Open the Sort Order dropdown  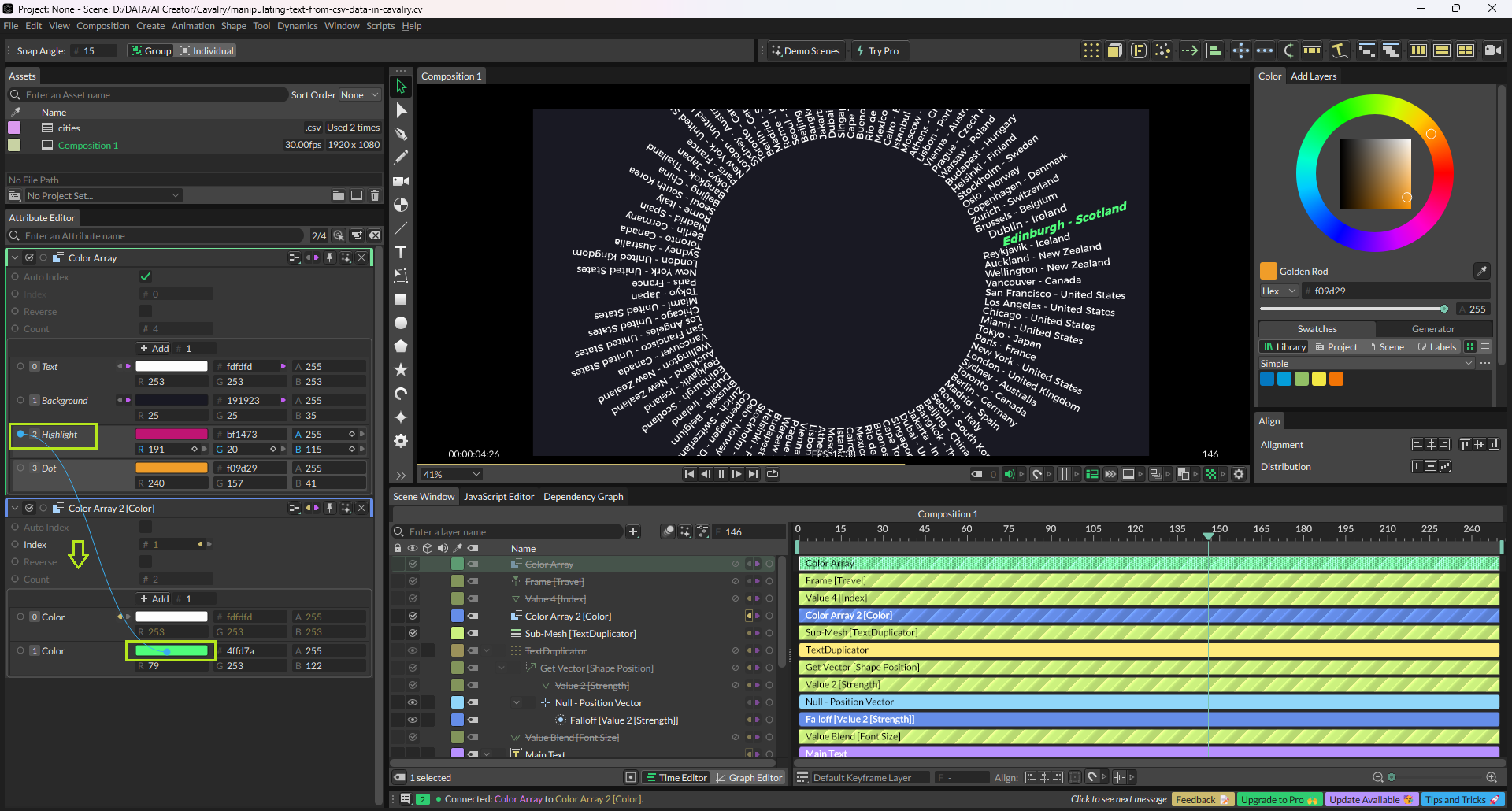359,95
